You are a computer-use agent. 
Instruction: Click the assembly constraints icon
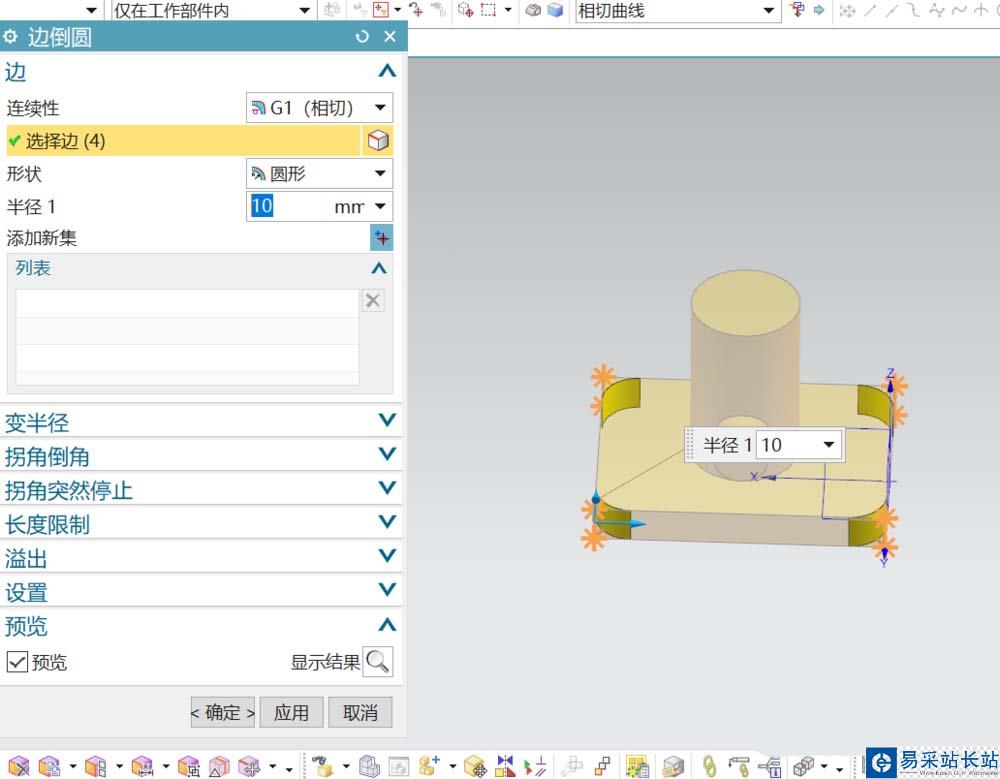536,765
